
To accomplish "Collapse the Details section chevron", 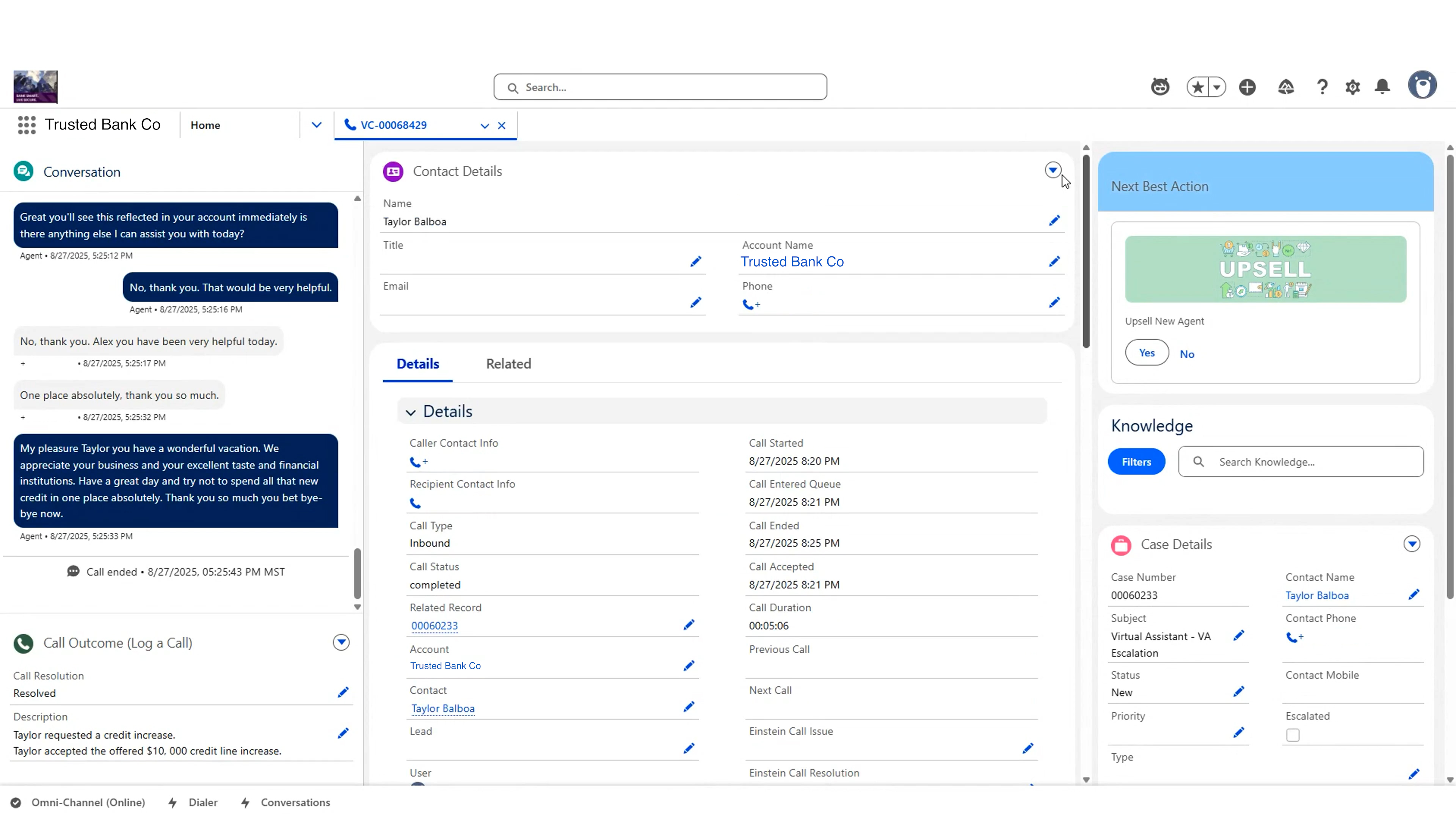I will [410, 412].
